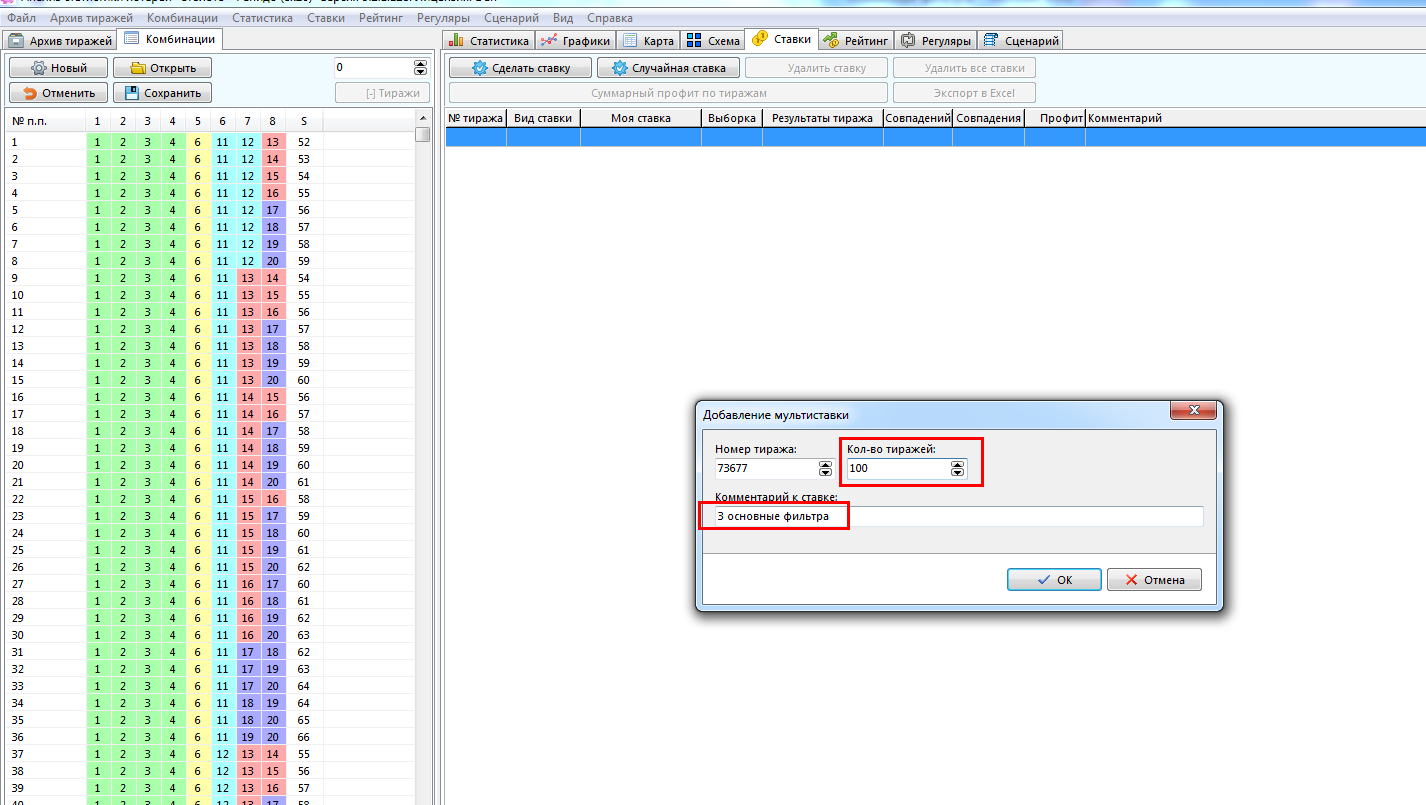The width and height of the screenshot is (1426, 805).
Task: Open the Рейтинг tab with money icon
Action: tap(856, 41)
